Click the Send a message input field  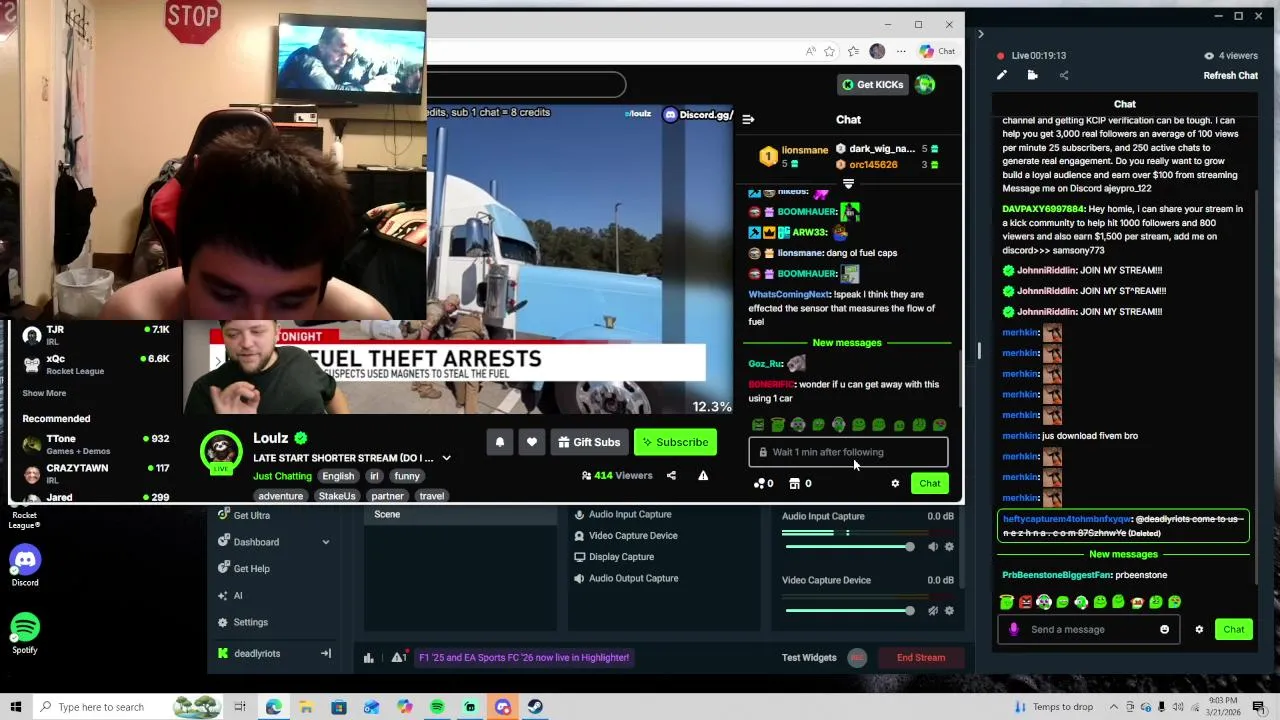pyautogui.click(x=1087, y=630)
